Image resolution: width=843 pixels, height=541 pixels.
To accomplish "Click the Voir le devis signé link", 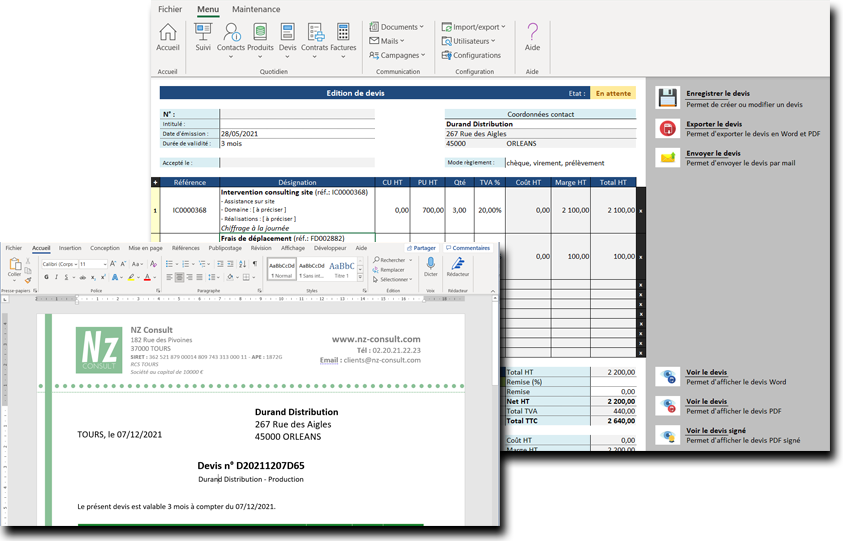I will (716, 431).
